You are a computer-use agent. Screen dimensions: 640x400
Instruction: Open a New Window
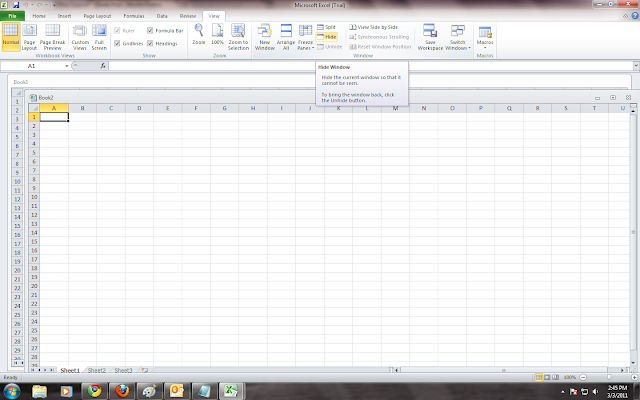(264, 37)
